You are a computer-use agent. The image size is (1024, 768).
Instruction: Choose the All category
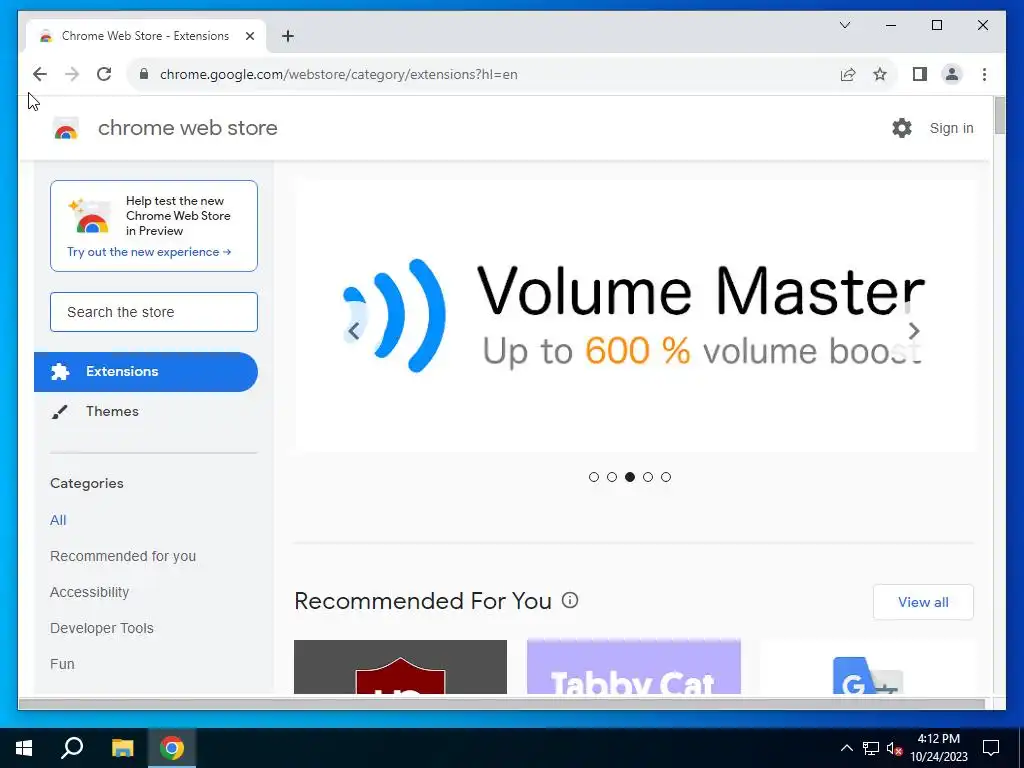(58, 520)
